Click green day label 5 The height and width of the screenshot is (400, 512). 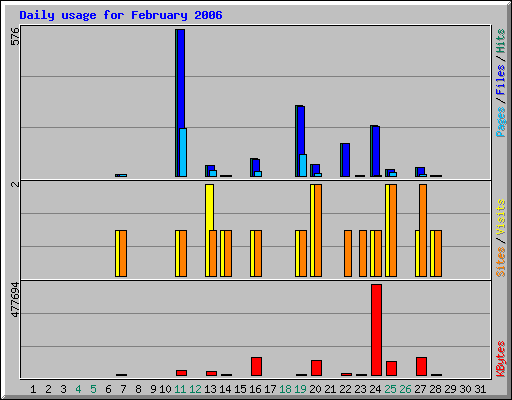pos(93,389)
